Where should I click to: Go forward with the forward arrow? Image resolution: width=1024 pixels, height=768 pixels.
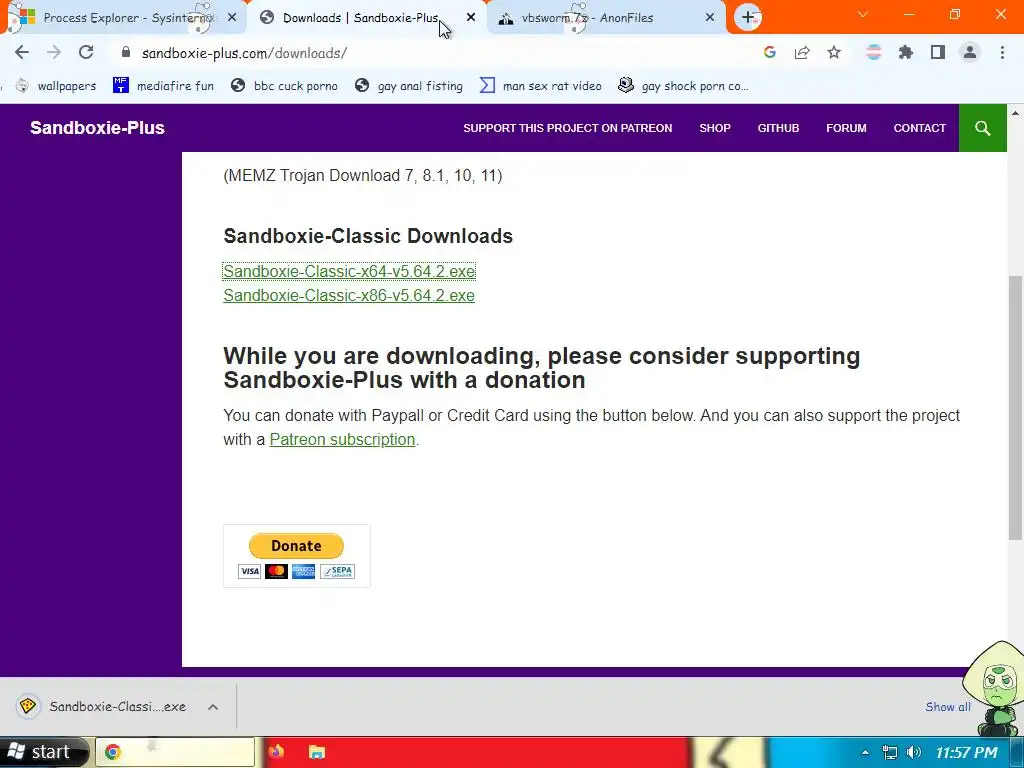54,53
